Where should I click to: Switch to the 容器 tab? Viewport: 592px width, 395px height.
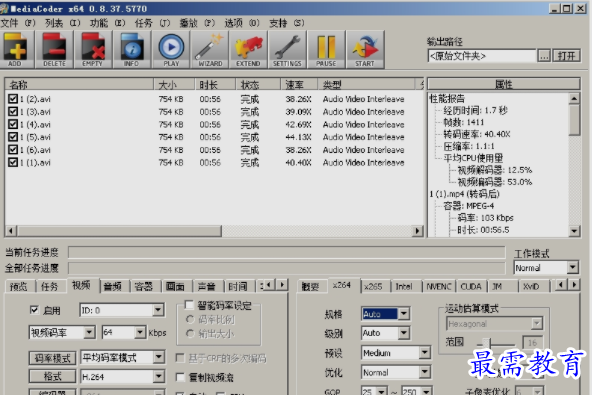144,287
